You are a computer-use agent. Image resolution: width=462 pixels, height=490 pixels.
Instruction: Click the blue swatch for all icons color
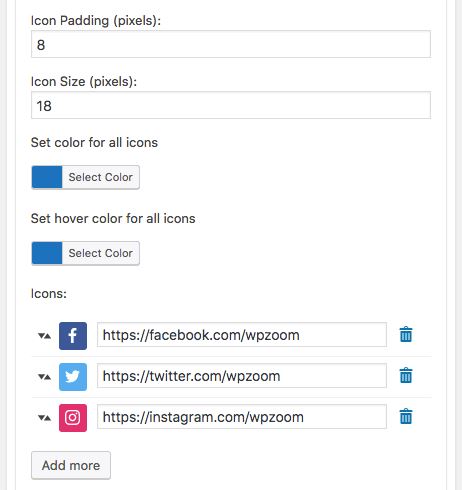click(x=47, y=177)
